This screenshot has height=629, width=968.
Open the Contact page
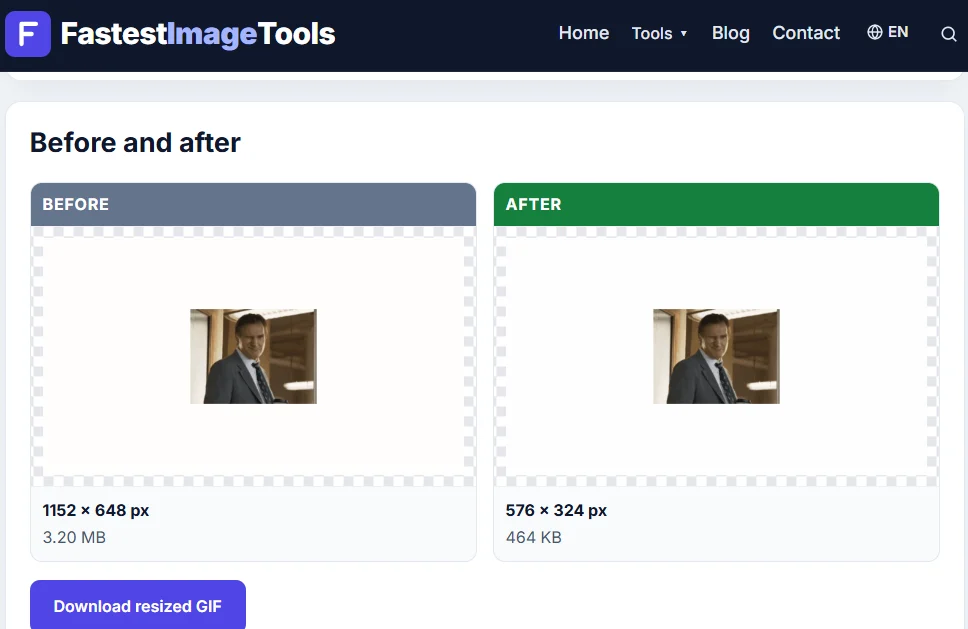(x=806, y=33)
